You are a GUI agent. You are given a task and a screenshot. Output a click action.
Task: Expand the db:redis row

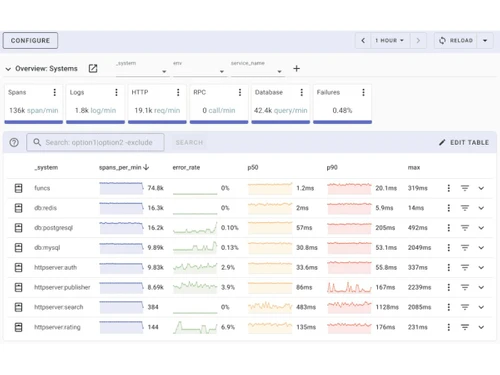(481, 208)
